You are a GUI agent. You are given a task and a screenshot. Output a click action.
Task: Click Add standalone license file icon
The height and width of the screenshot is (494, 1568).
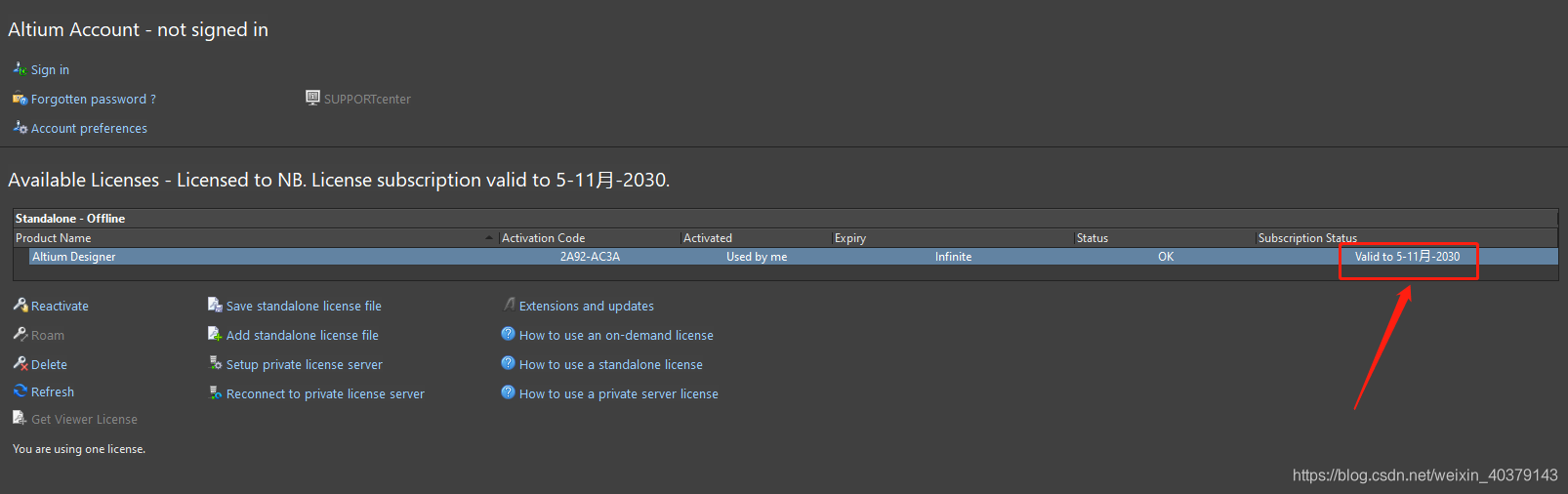pos(215,334)
